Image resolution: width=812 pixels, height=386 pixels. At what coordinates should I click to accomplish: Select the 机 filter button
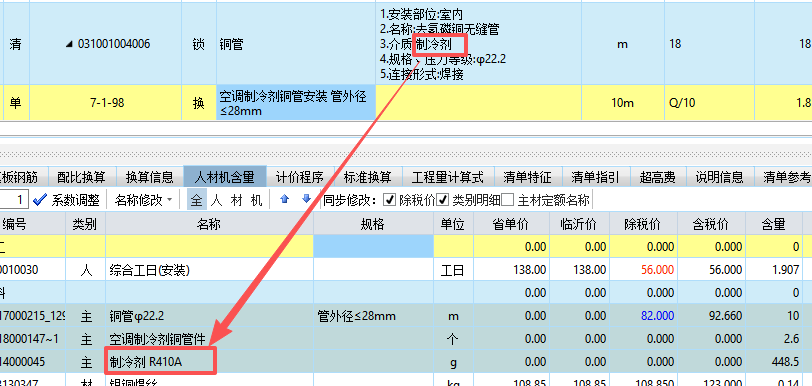256,200
